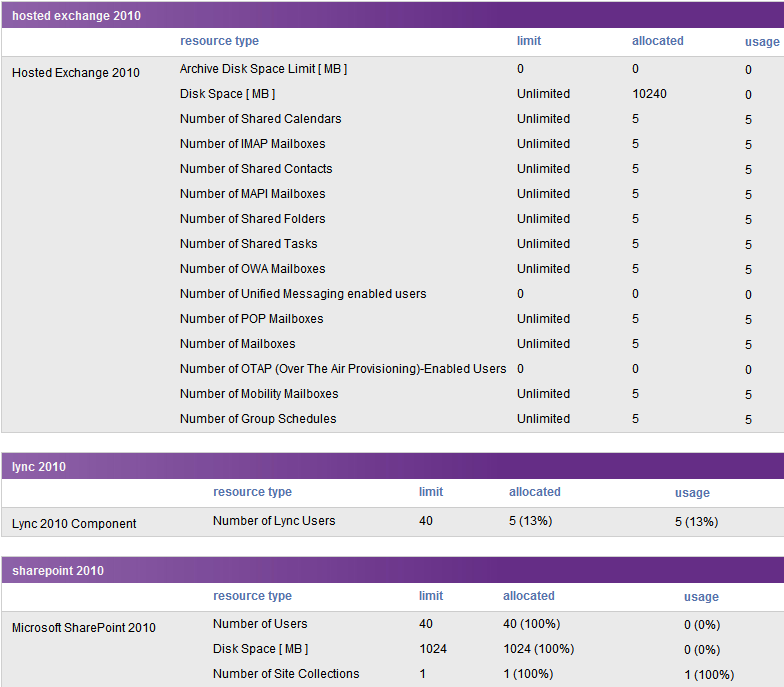Click 'usage' header in sharepoint 2010 table

(701, 597)
